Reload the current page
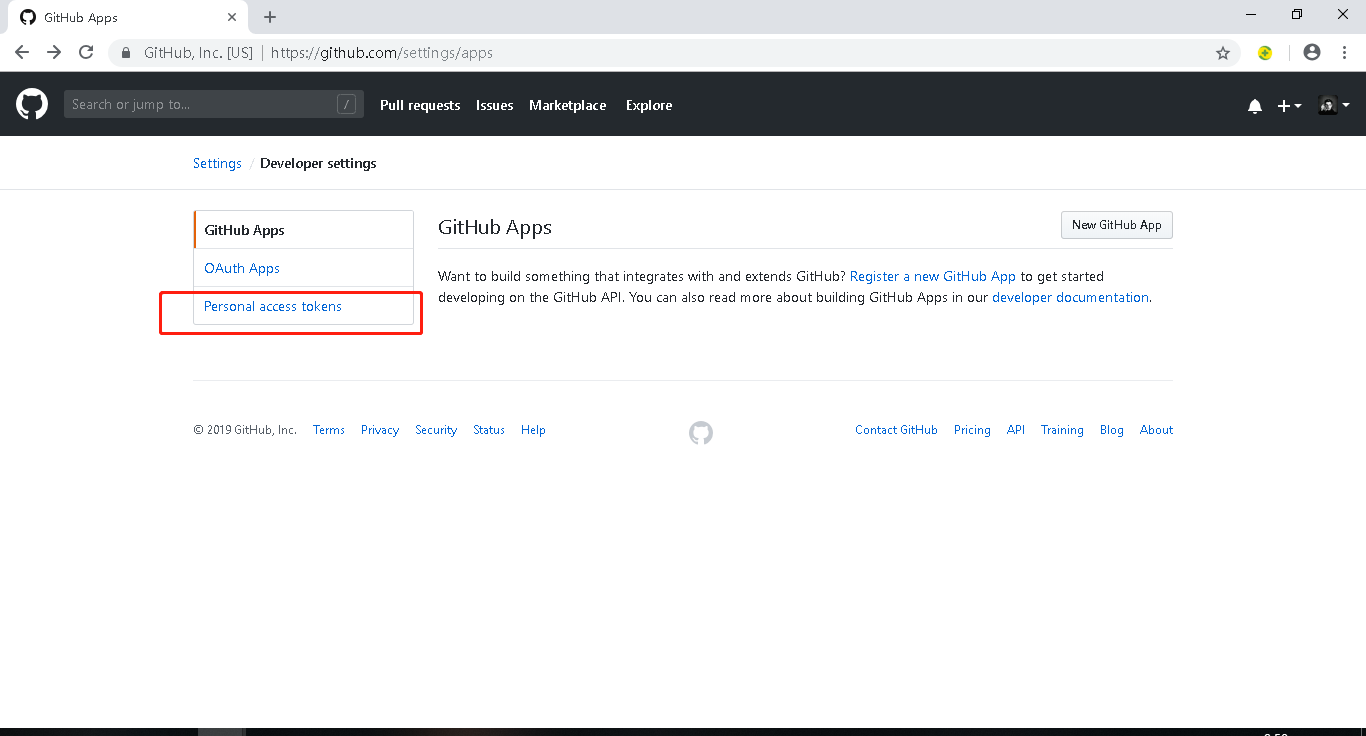 click(86, 52)
